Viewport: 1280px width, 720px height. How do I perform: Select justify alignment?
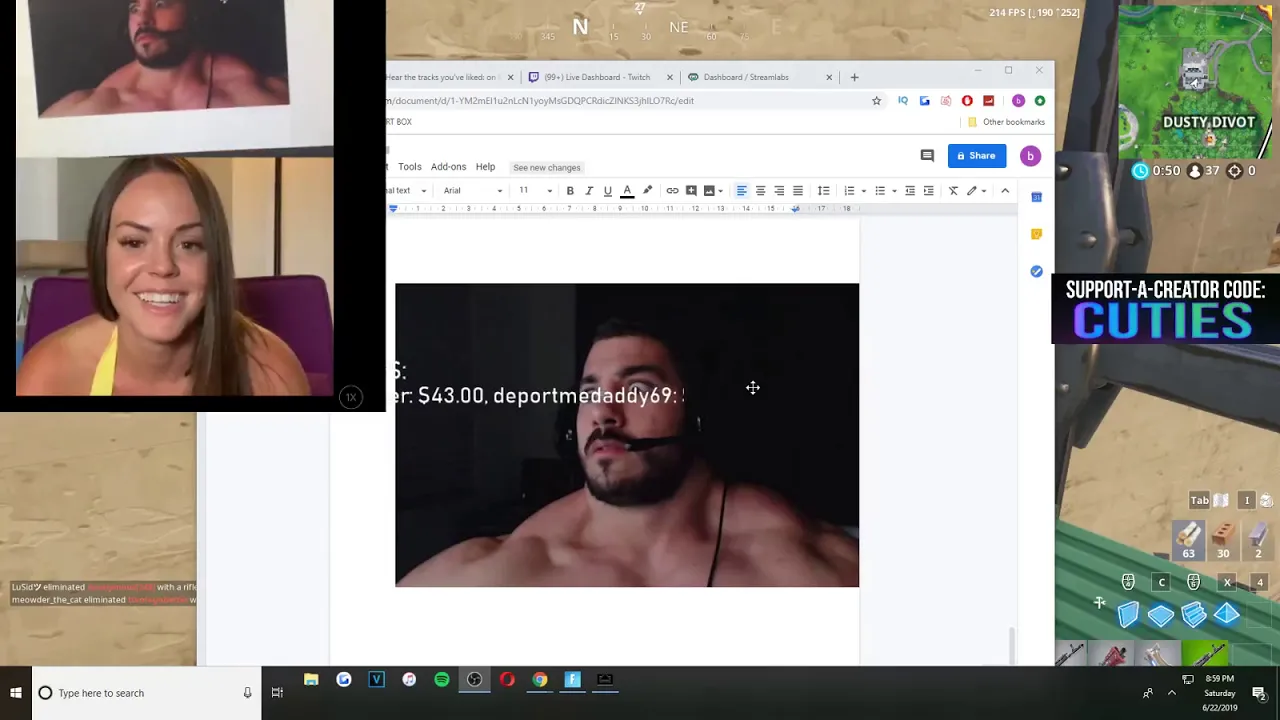pyautogui.click(x=798, y=191)
